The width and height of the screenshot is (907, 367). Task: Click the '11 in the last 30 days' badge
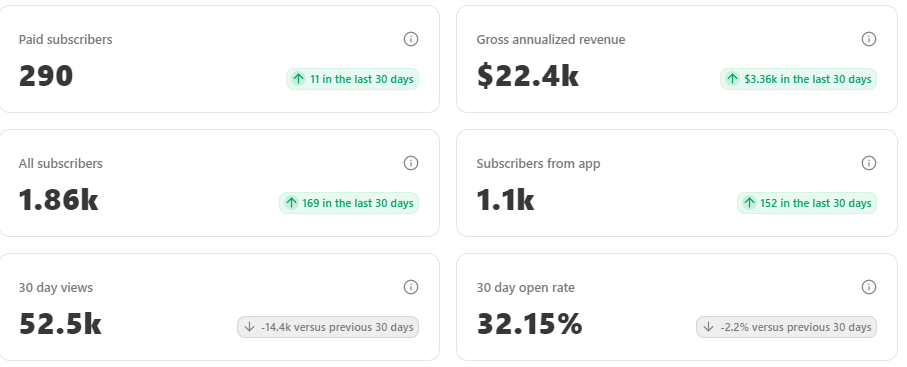pyautogui.click(x=352, y=79)
